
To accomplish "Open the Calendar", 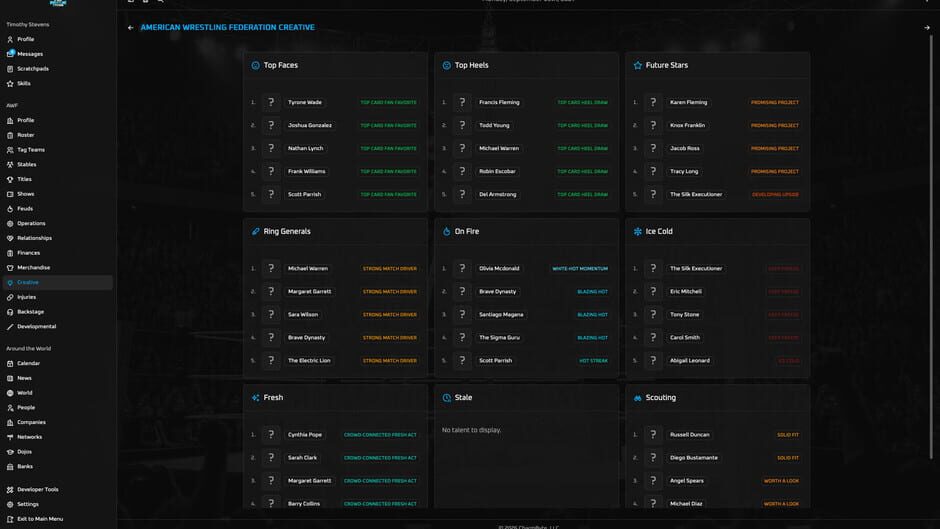I will pyautogui.click(x=28, y=363).
